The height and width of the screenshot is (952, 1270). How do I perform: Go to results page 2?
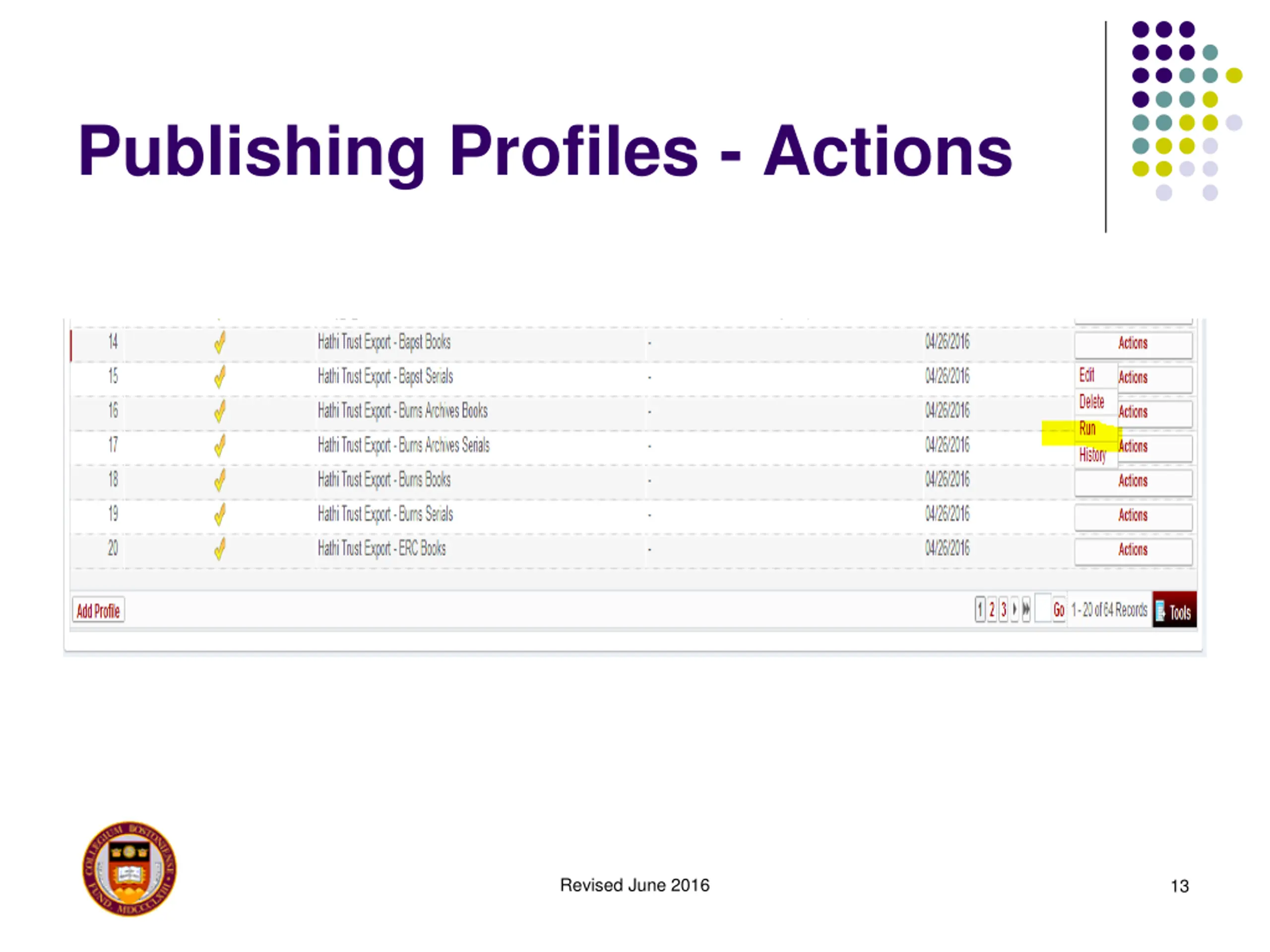click(x=992, y=610)
